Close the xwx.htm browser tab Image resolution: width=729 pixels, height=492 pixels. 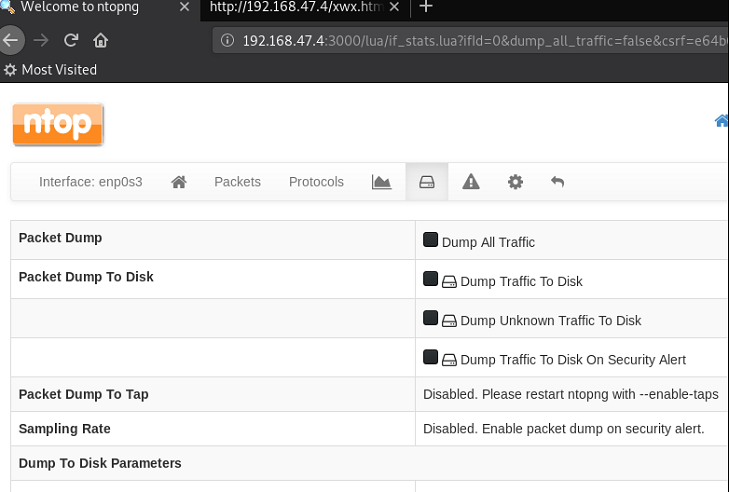(x=394, y=7)
